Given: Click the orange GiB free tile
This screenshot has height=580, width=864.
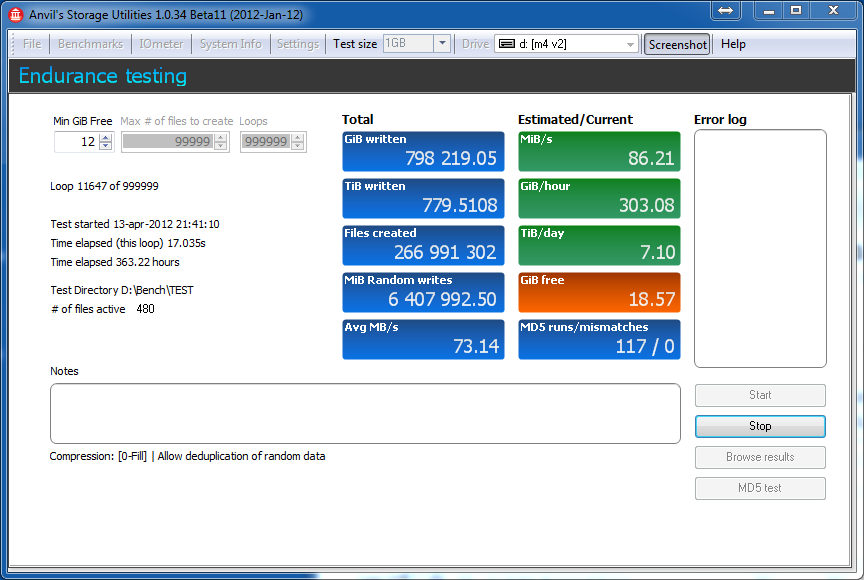Looking at the screenshot, I should 600,292.
